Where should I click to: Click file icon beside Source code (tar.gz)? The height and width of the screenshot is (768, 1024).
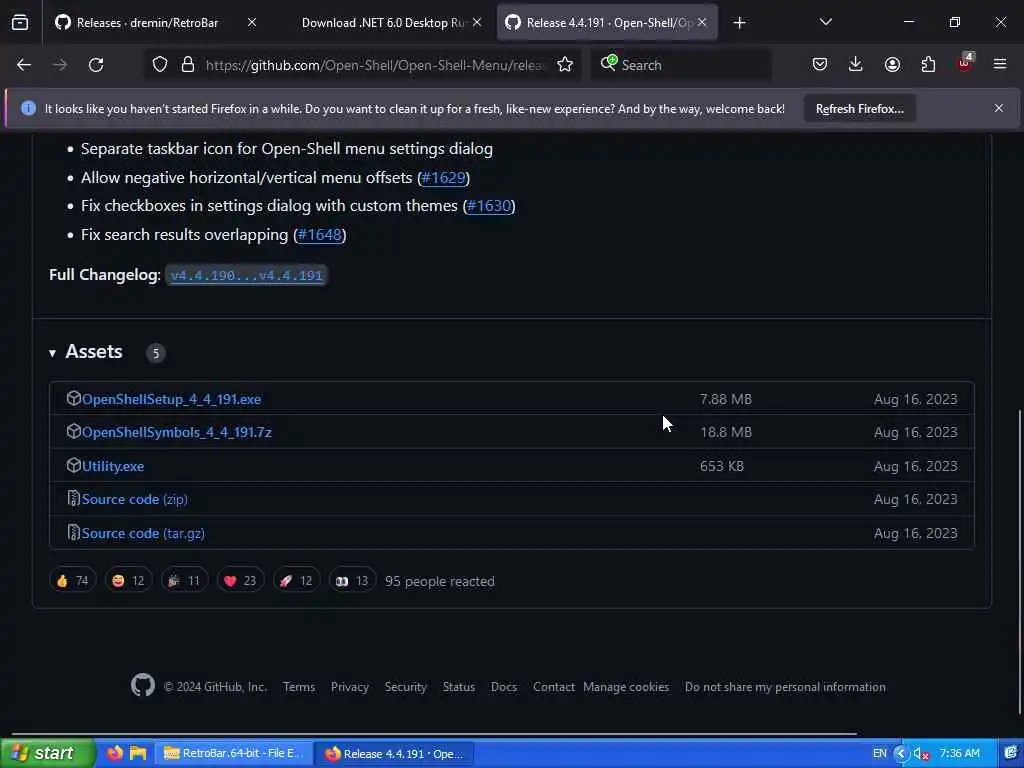click(74, 532)
